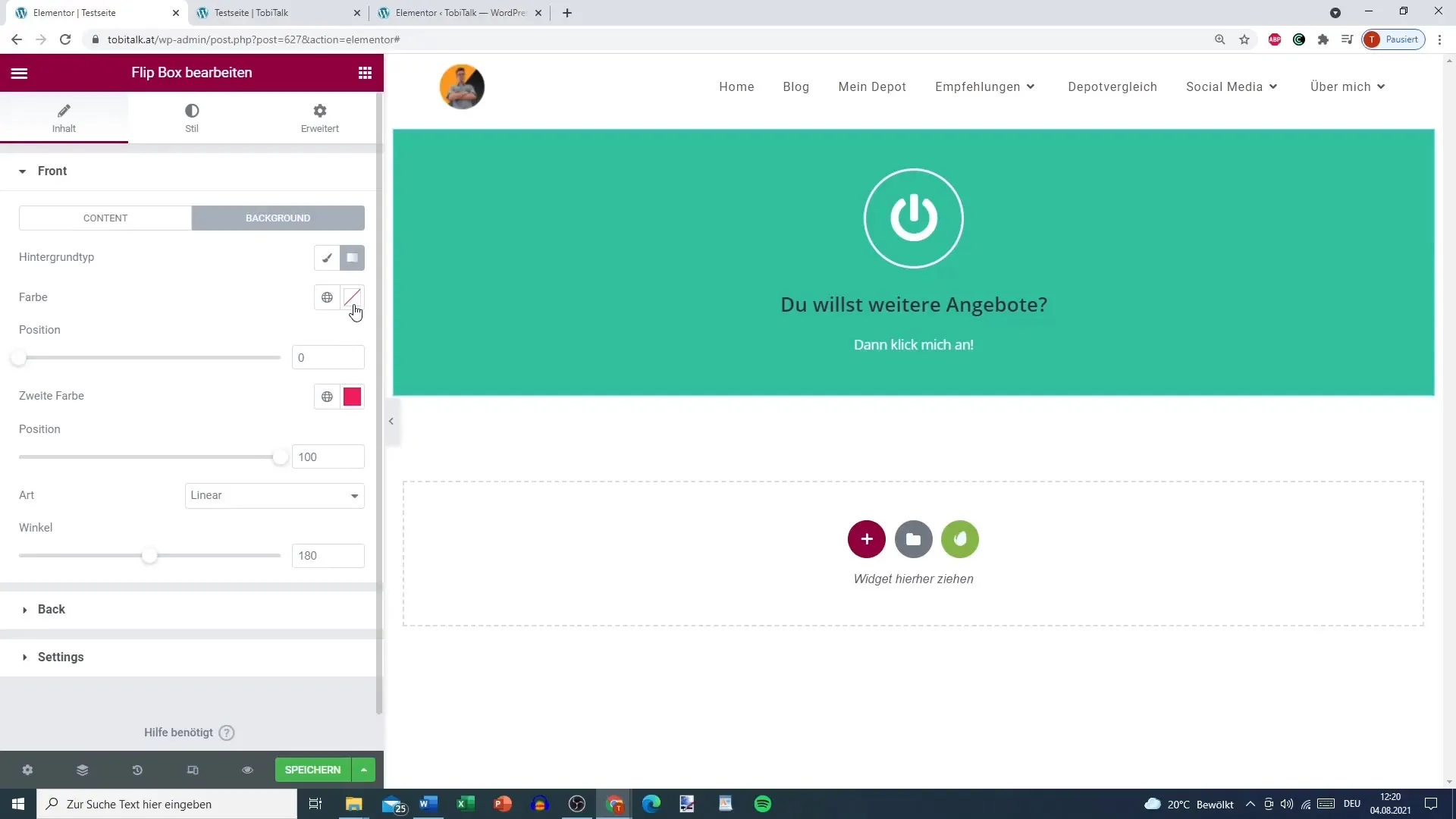1456x819 pixels.
Task: Click the color picker globe icon for Farbe
Action: pyautogui.click(x=327, y=297)
